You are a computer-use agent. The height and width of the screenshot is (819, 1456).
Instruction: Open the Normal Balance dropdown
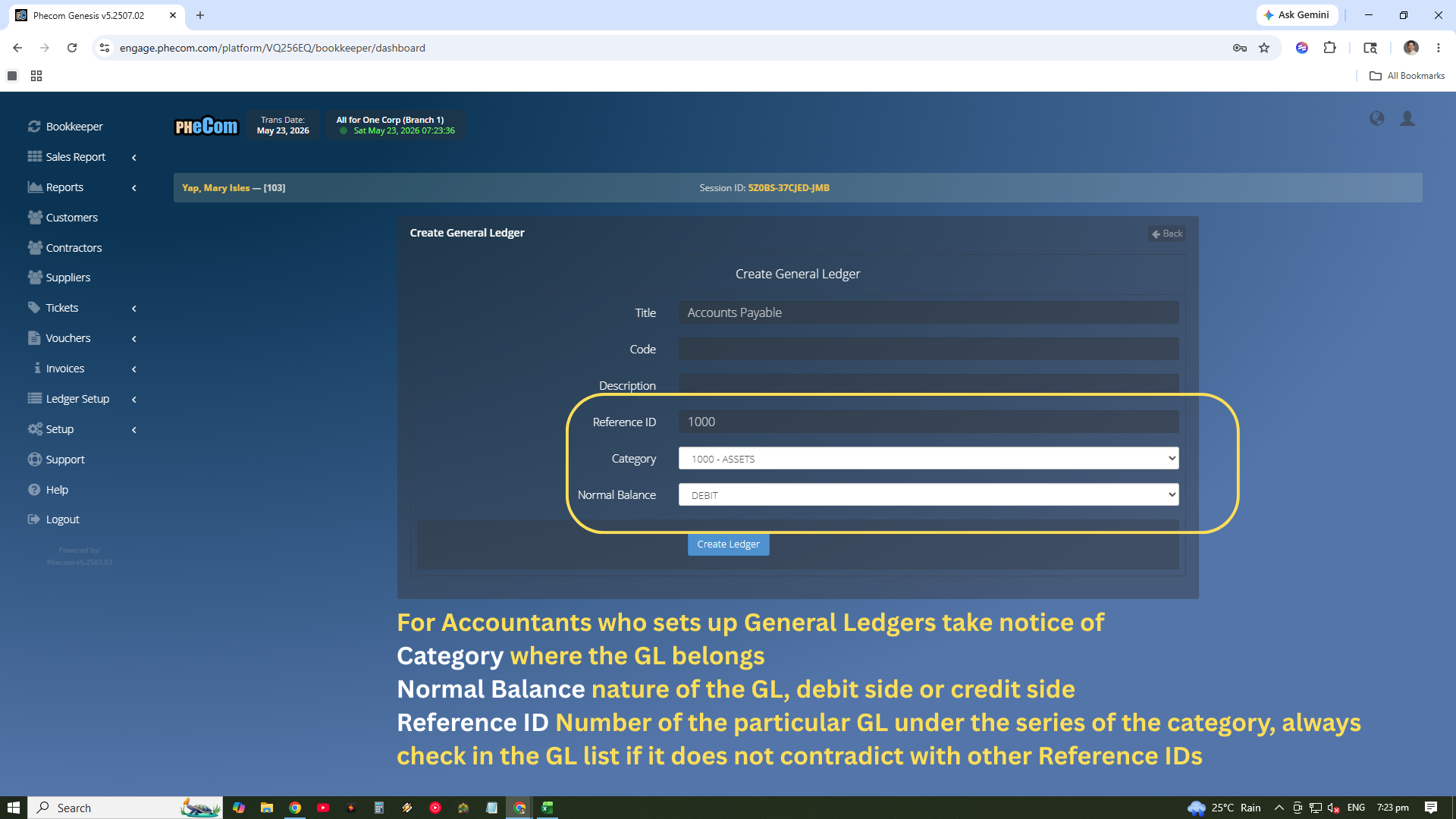pyautogui.click(x=928, y=494)
